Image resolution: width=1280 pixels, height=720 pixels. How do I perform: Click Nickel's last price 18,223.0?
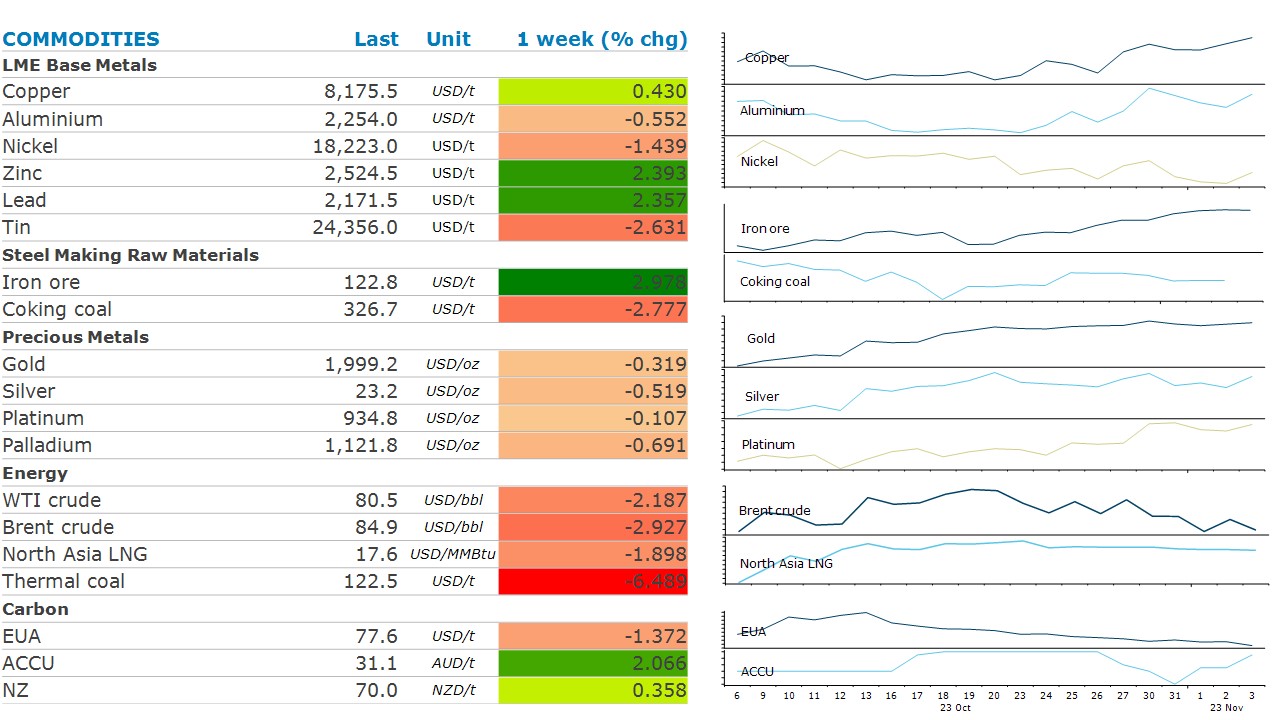click(x=355, y=146)
